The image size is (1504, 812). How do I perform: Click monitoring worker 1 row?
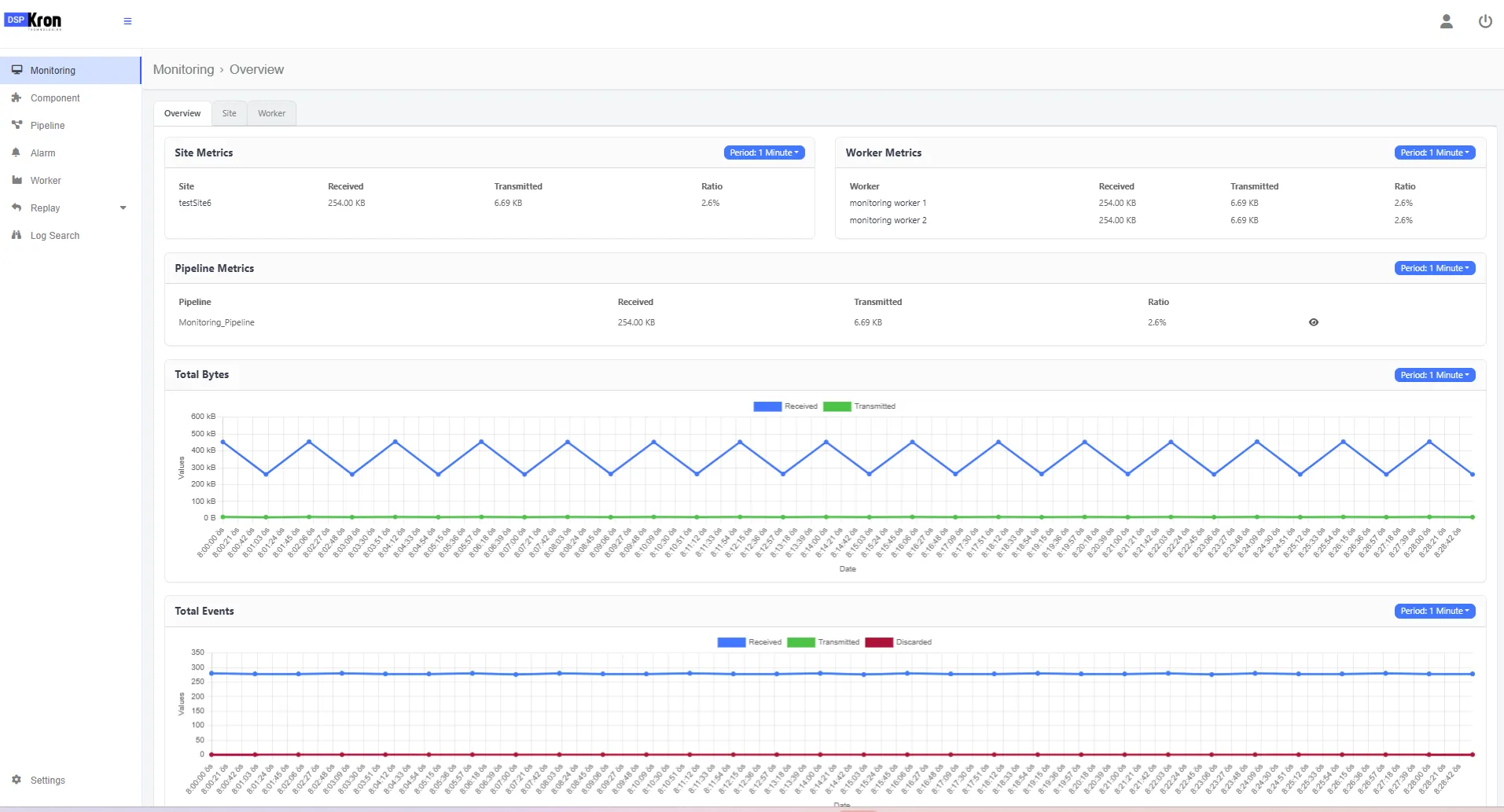1160,203
